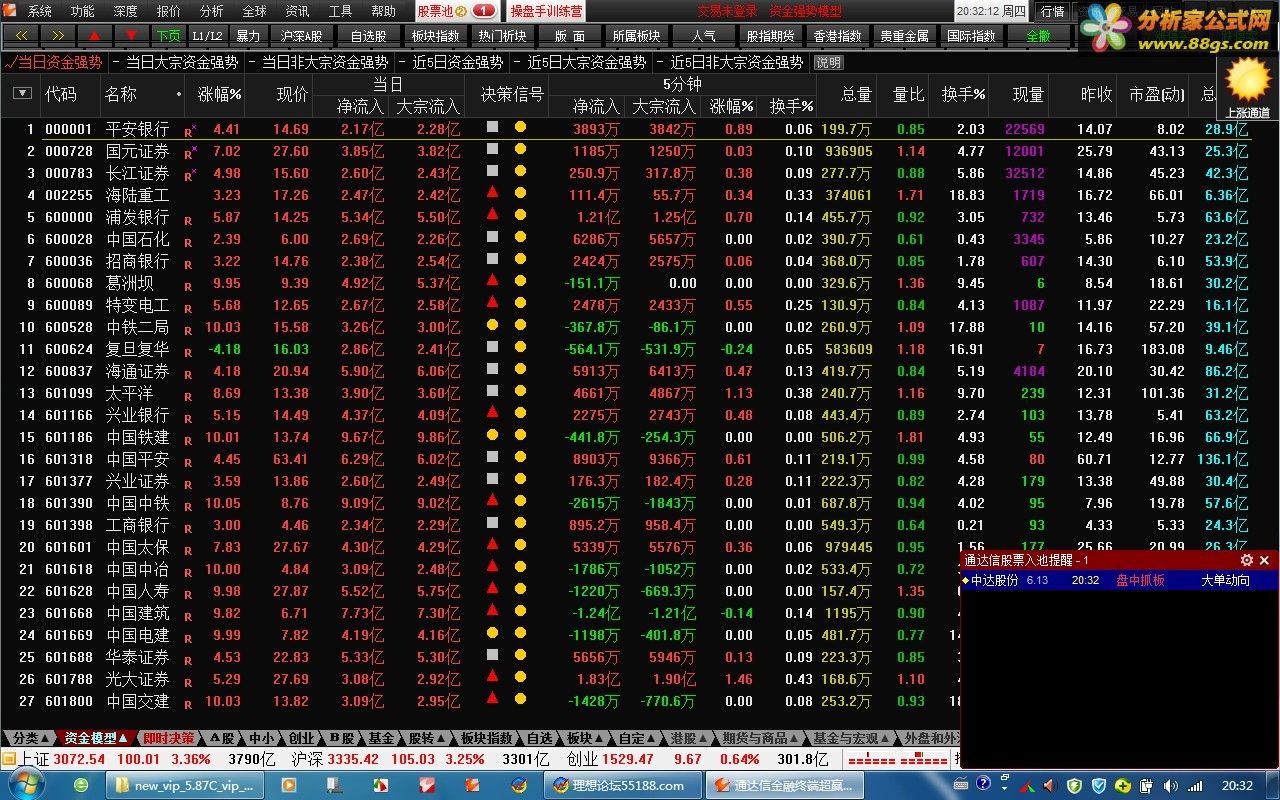Click the gray square signal for 平安银行
Screen dimensions: 1280x800
(492, 127)
